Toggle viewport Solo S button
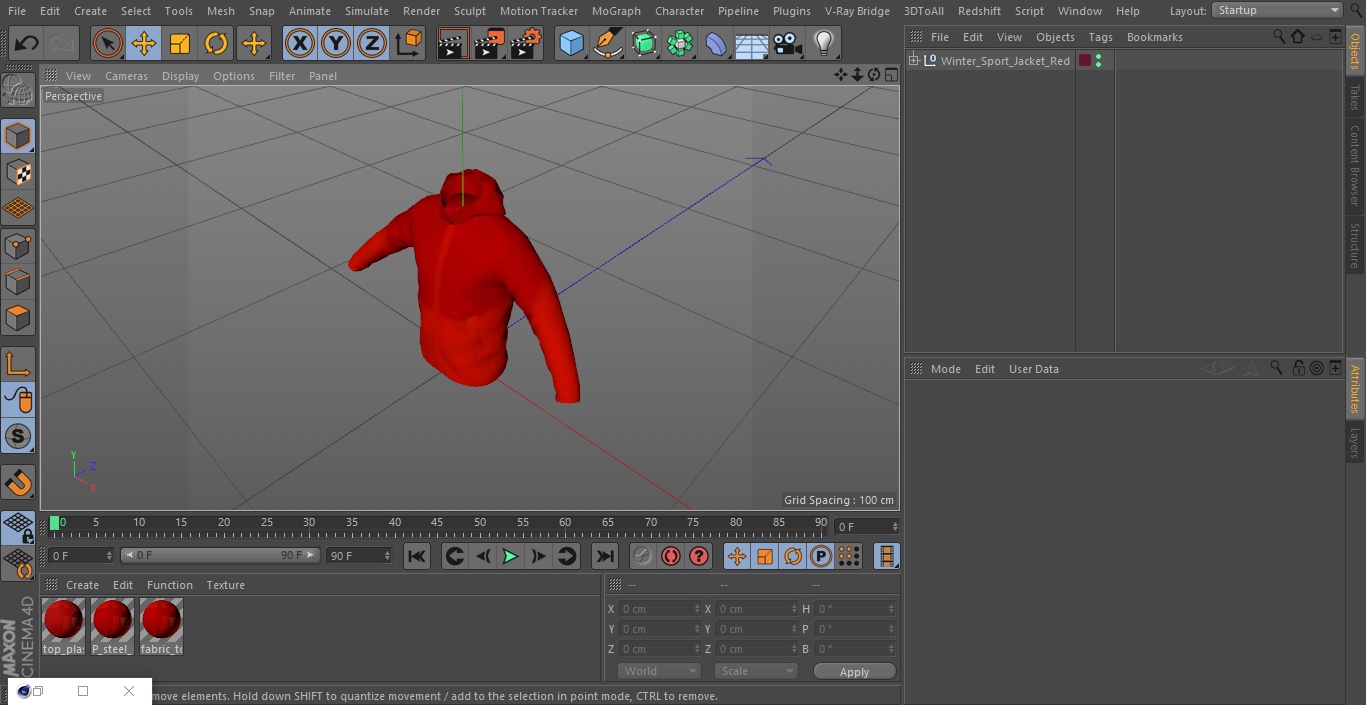The image size is (1366, 705). 18,436
